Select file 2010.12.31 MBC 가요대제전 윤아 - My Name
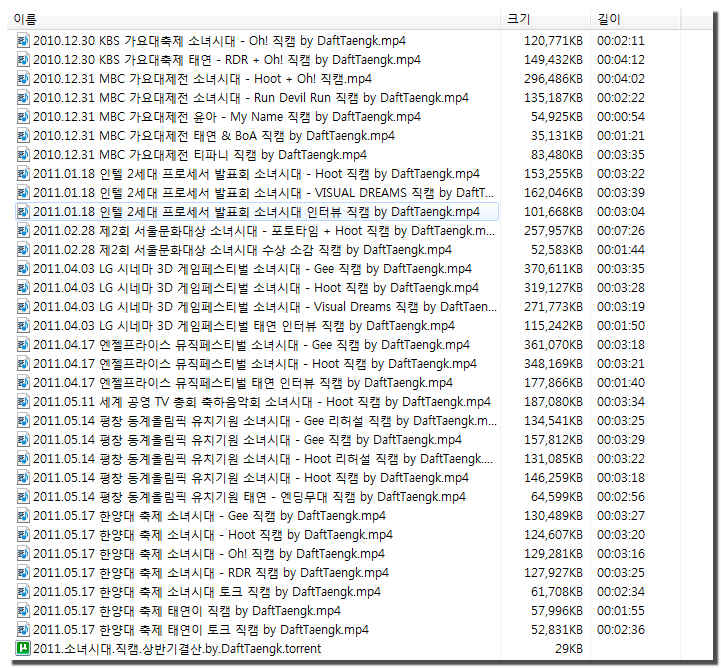This screenshot has height=668, width=721. [227, 117]
